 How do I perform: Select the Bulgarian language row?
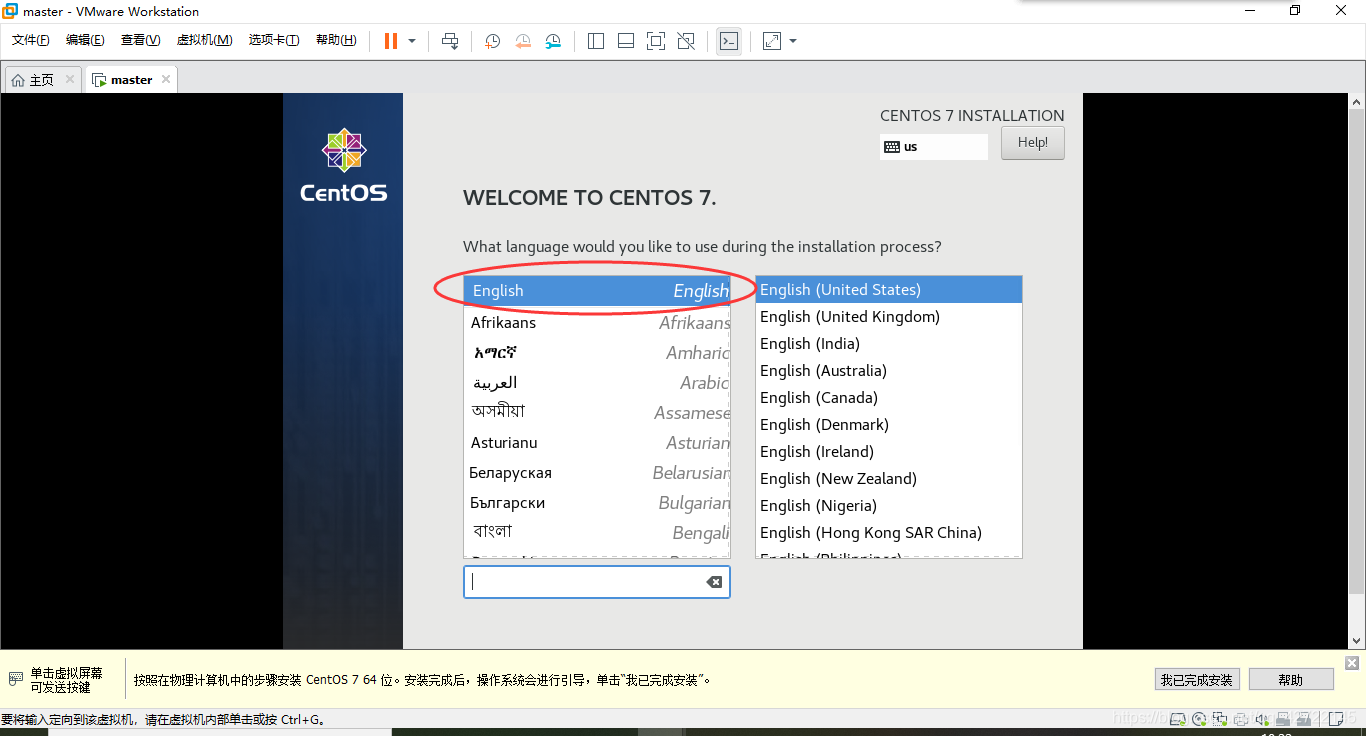pyautogui.click(x=597, y=503)
